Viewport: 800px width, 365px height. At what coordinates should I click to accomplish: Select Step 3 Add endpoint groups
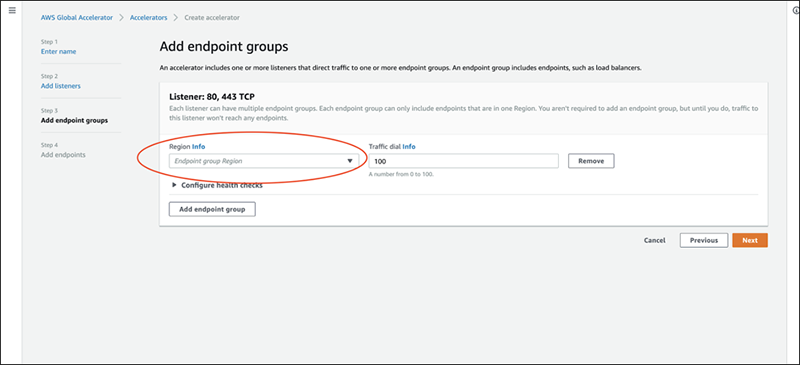74,120
